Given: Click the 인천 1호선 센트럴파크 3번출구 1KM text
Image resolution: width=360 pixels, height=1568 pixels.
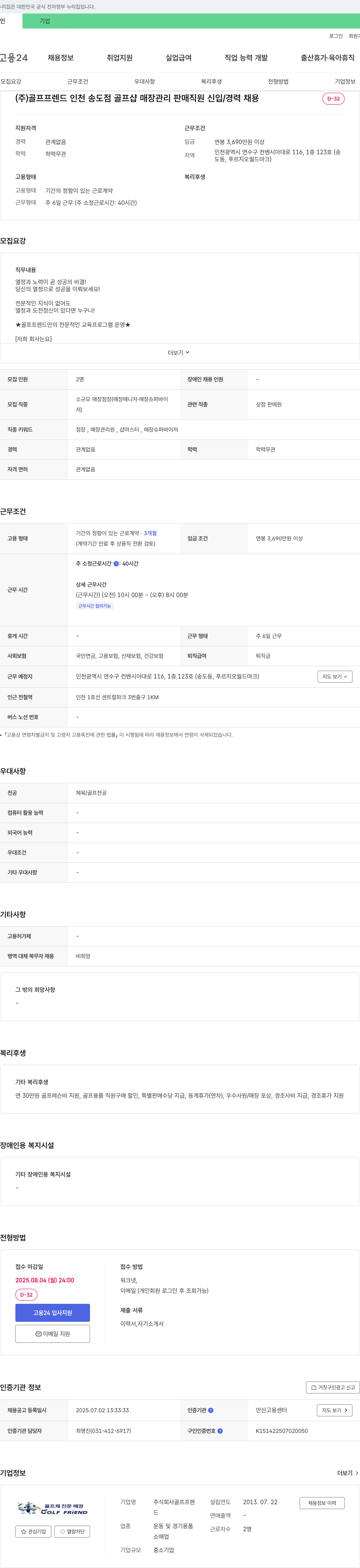Looking at the screenshot, I should [x=117, y=698].
